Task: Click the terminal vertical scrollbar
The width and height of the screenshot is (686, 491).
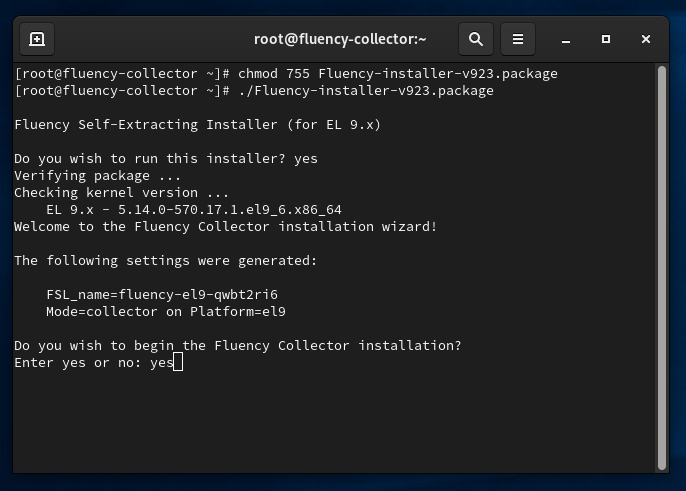Action: click(x=662, y=267)
